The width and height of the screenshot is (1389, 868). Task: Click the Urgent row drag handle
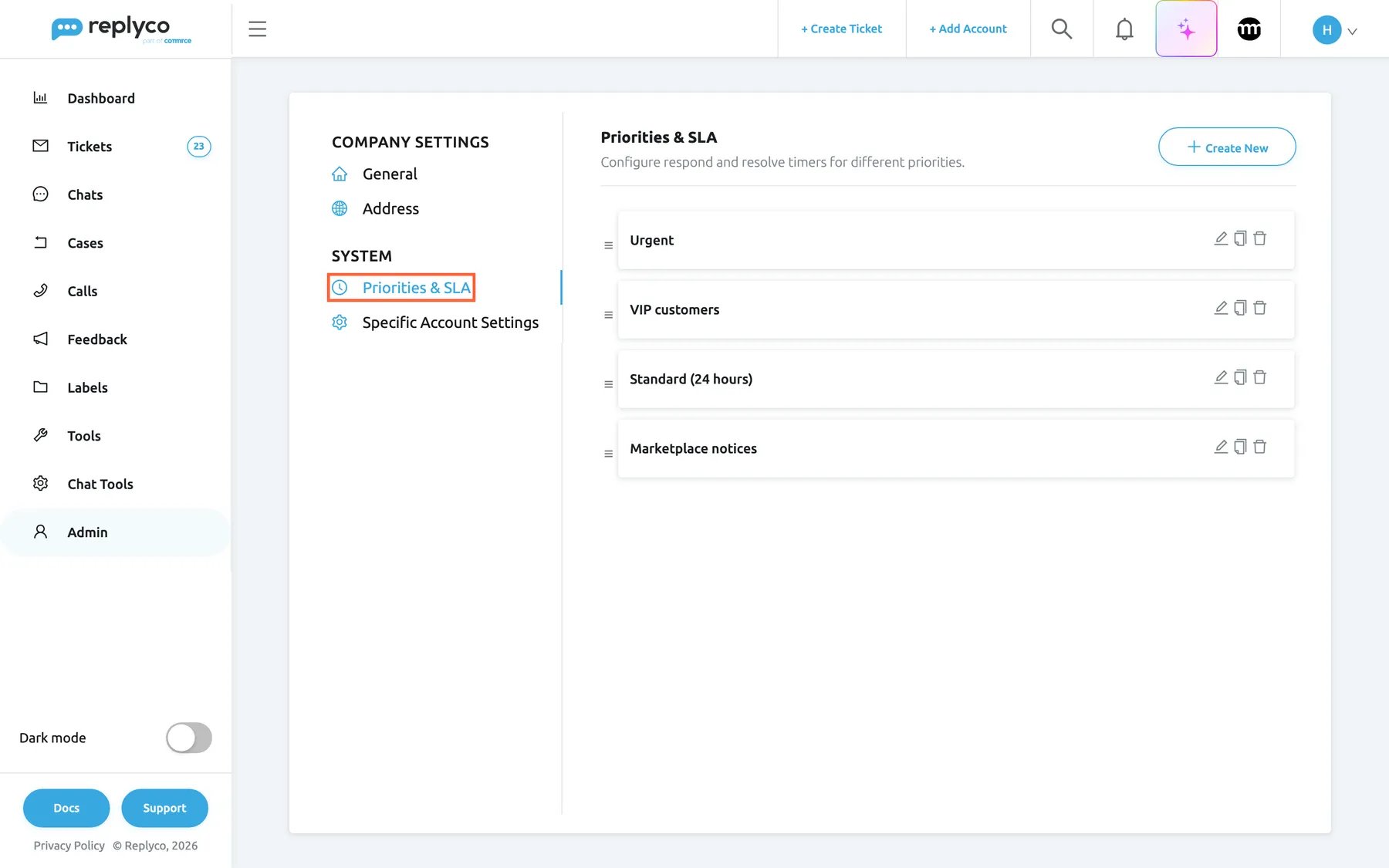click(608, 245)
